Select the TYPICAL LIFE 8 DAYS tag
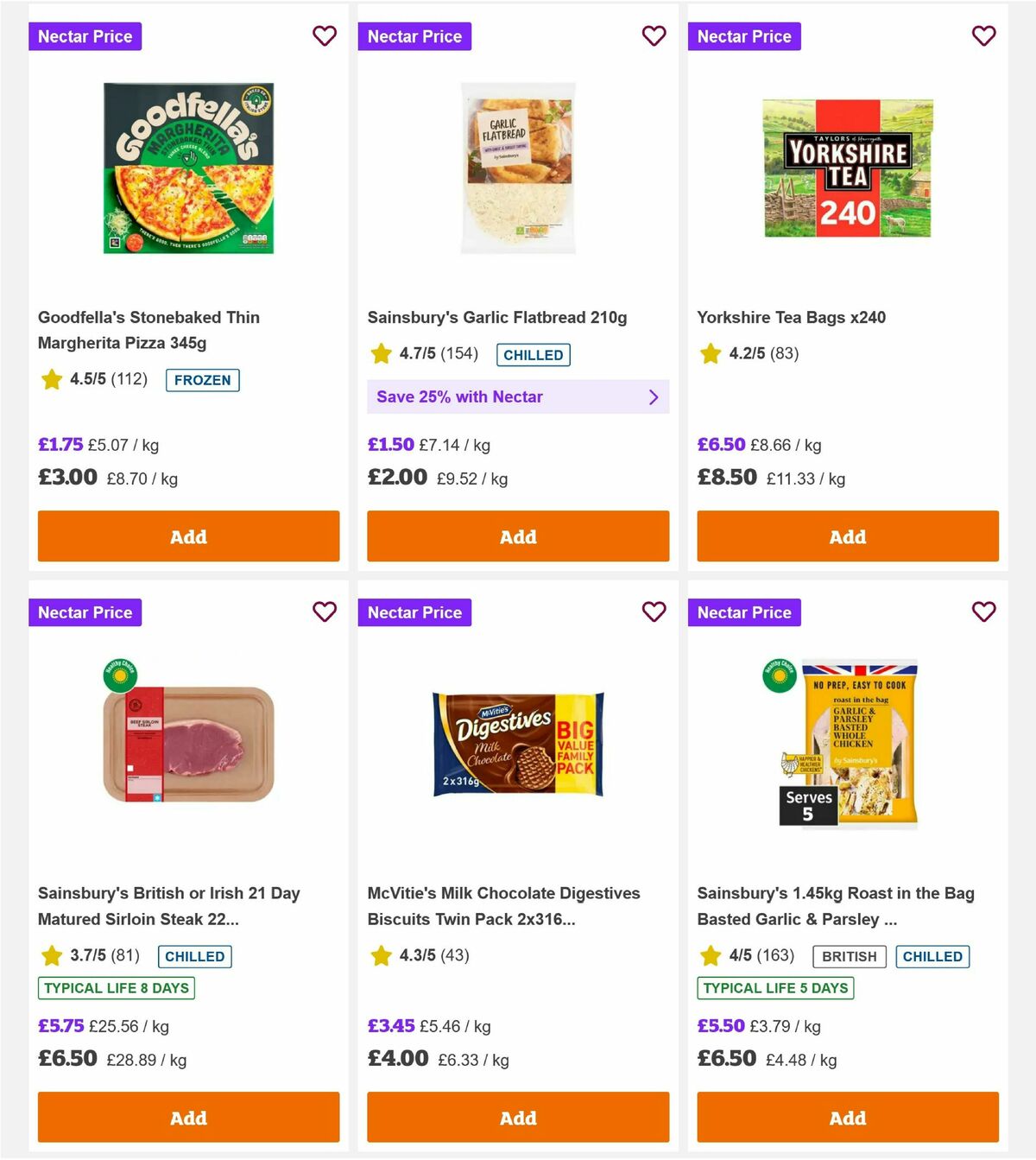 (115, 988)
